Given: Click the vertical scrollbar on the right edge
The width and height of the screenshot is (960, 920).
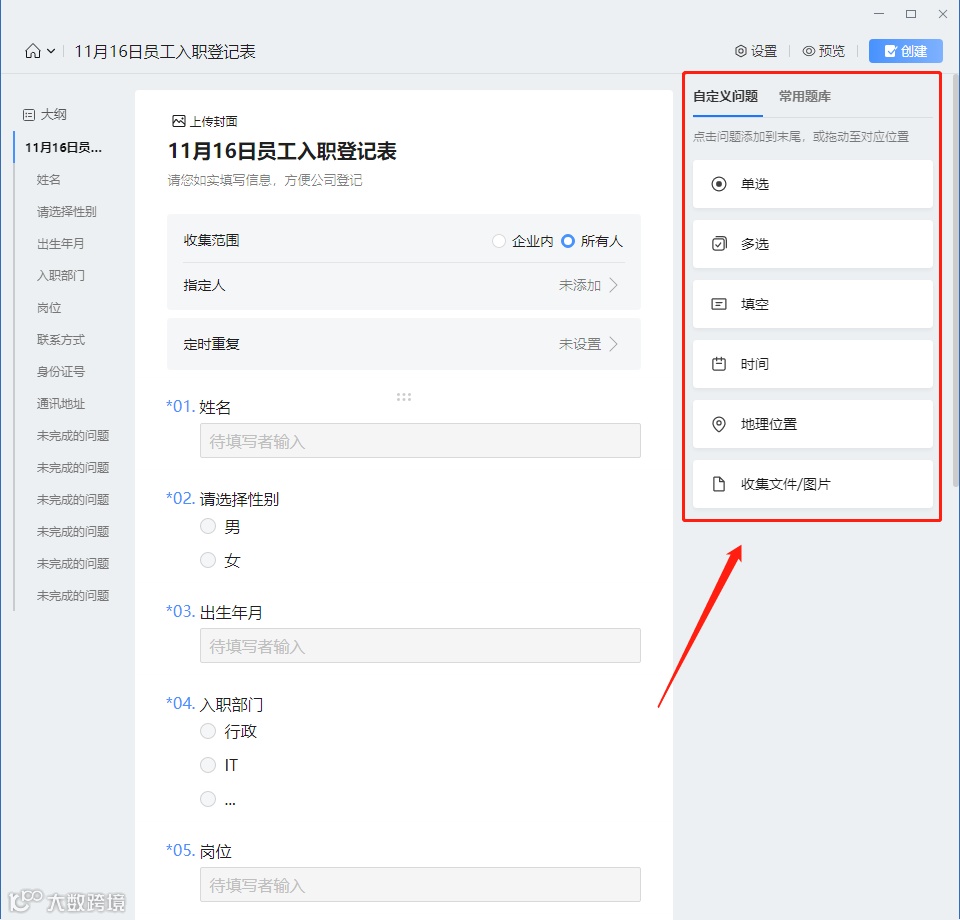Looking at the screenshot, I should tap(956, 280).
